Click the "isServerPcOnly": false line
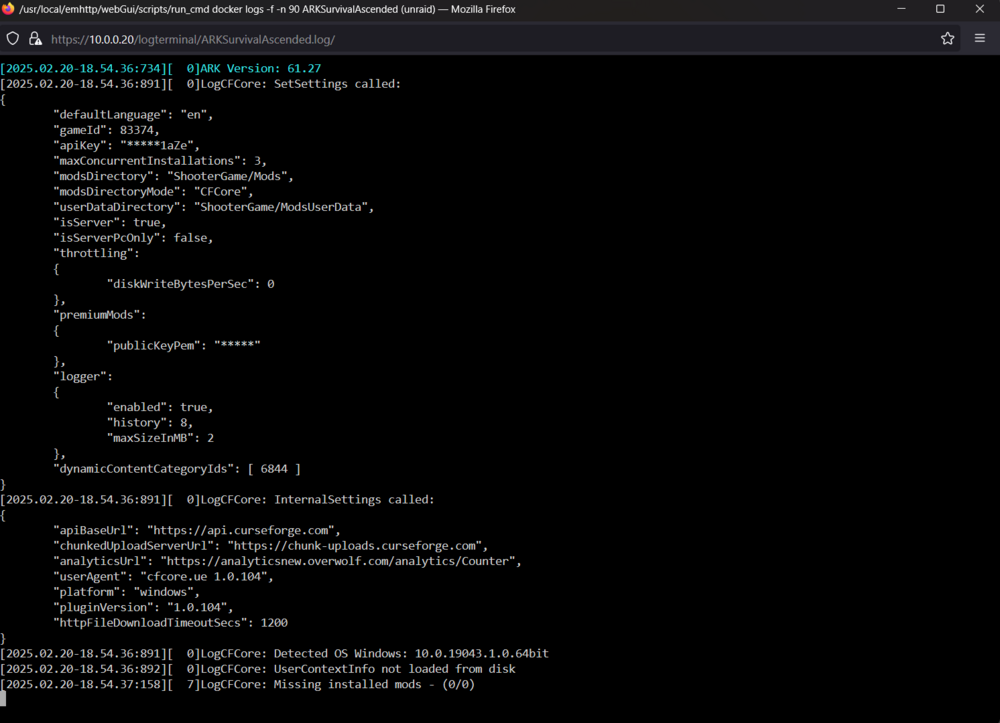This screenshot has height=723, width=1000. (x=133, y=238)
